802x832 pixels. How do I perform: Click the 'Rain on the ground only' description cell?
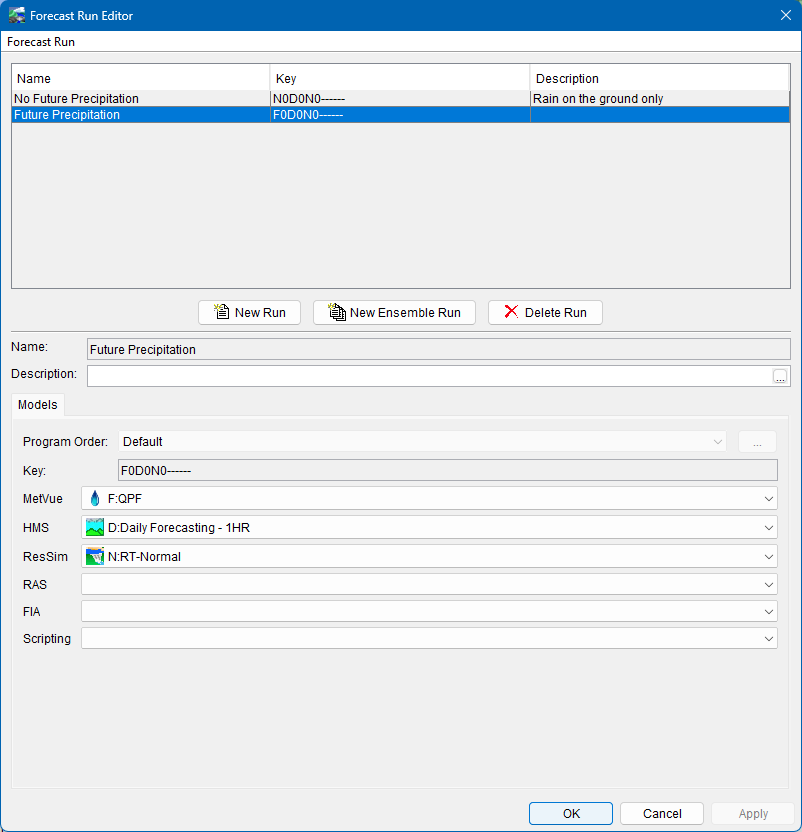click(x=660, y=99)
